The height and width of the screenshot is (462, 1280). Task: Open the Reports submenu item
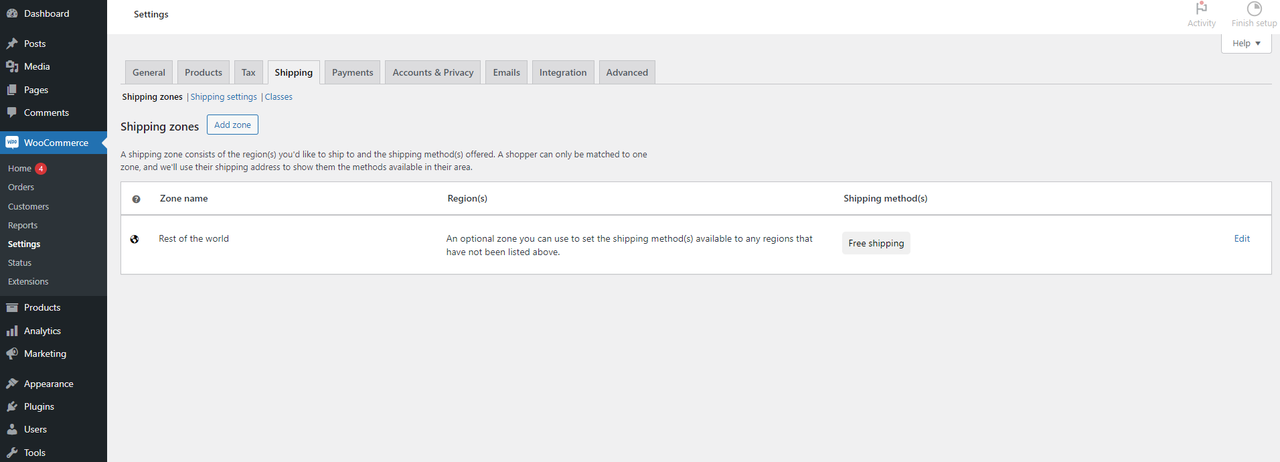(x=23, y=226)
